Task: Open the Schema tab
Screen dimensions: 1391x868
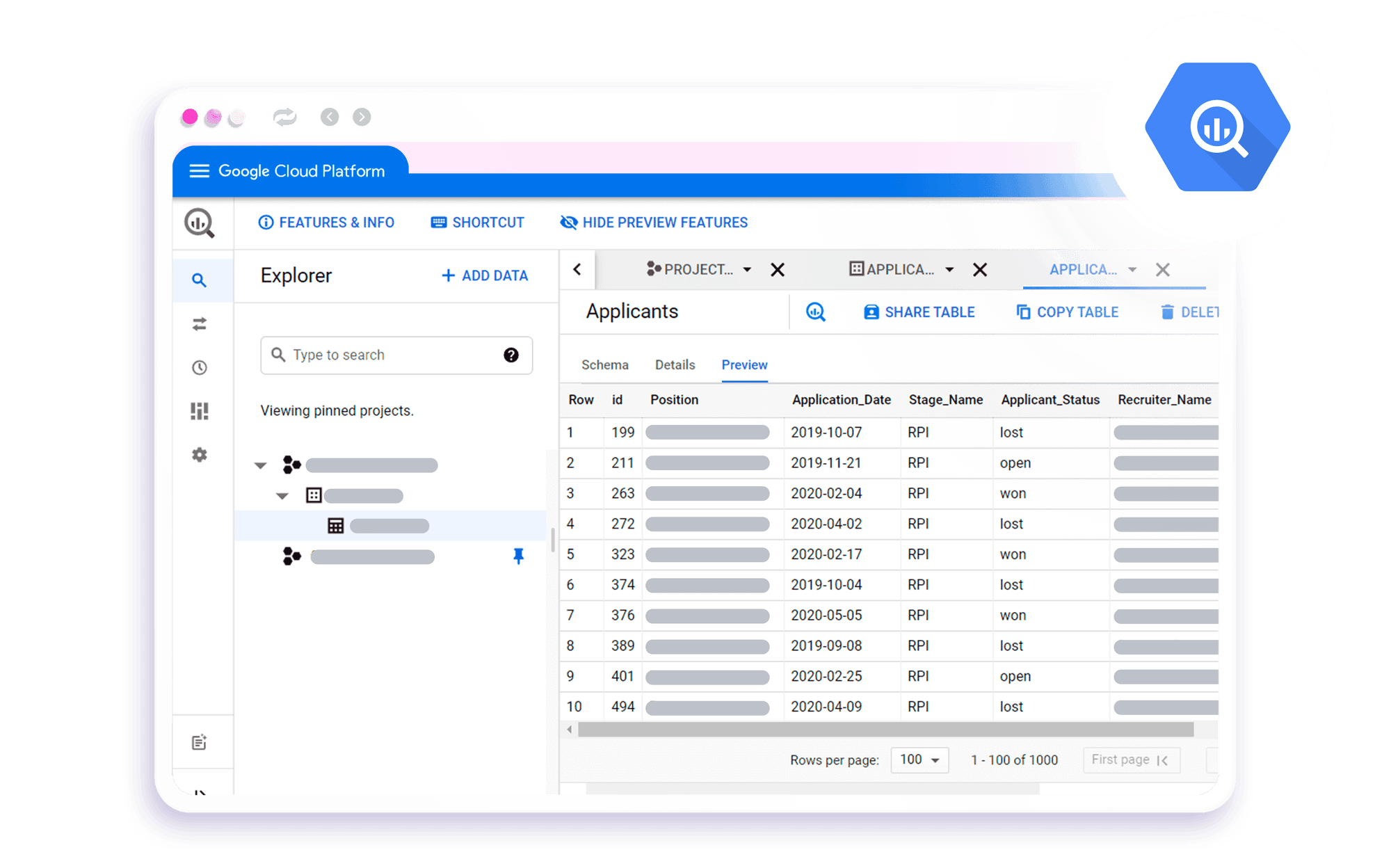Action: (x=605, y=365)
